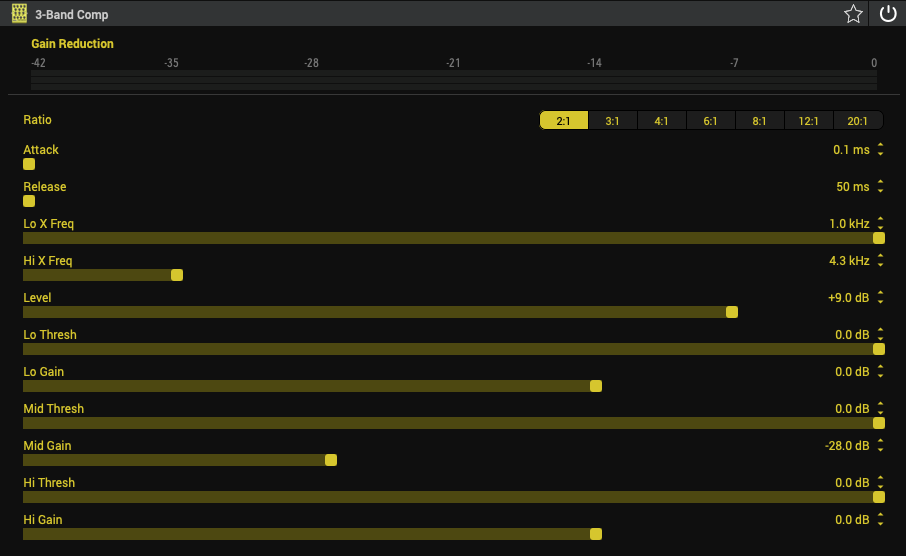The width and height of the screenshot is (906, 556).
Task: Mark the preset as favorite with star
Action: [853, 14]
